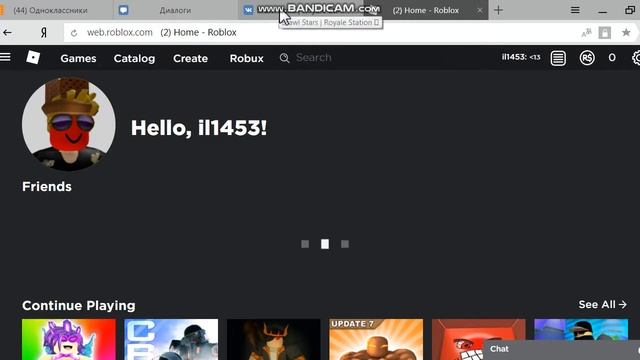Image resolution: width=640 pixels, height=360 pixels.
Task: Open the soldier game thumbnail with letter C
Action: click(x=171, y=339)
